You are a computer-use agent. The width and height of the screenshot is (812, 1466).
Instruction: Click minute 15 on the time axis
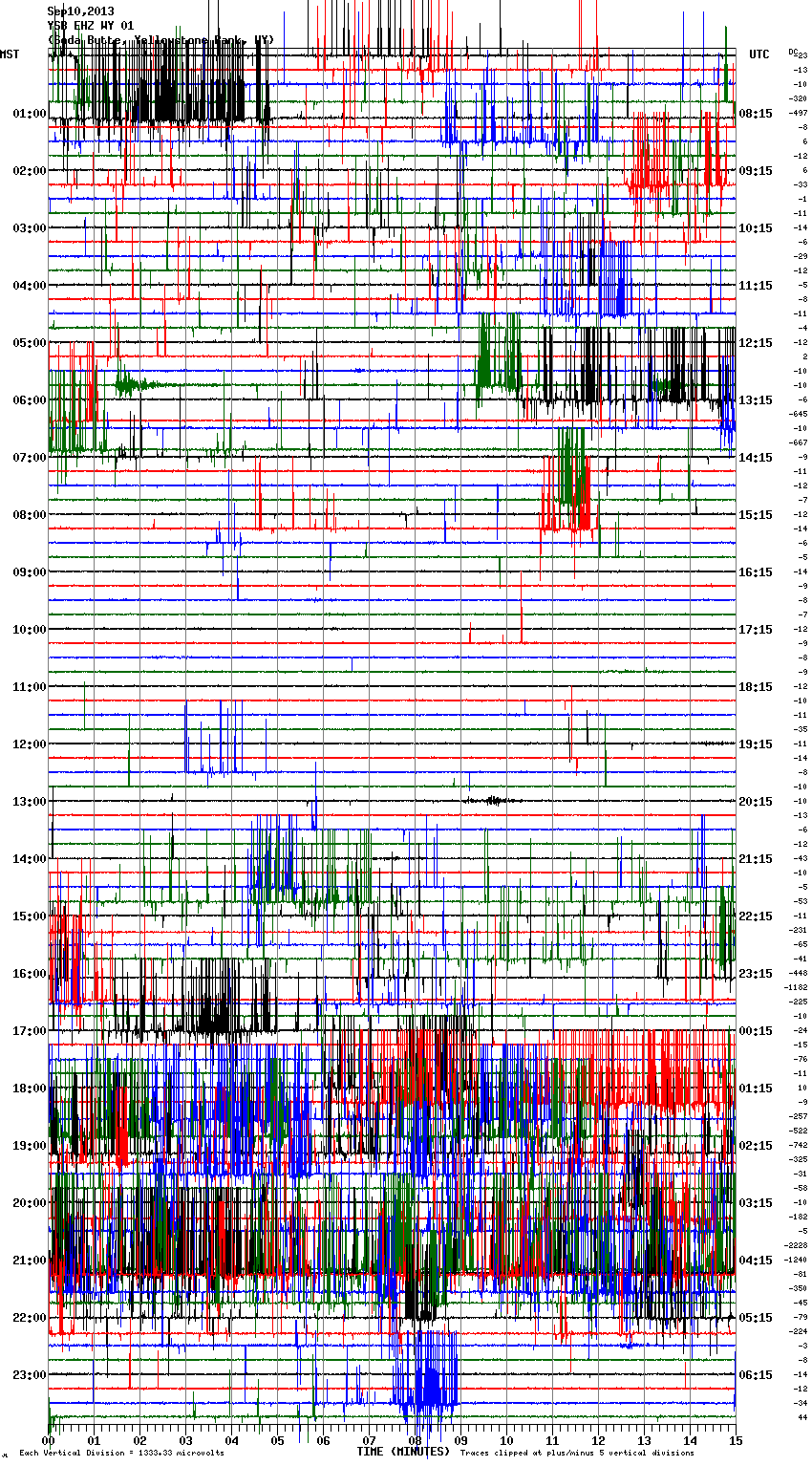735,1440
